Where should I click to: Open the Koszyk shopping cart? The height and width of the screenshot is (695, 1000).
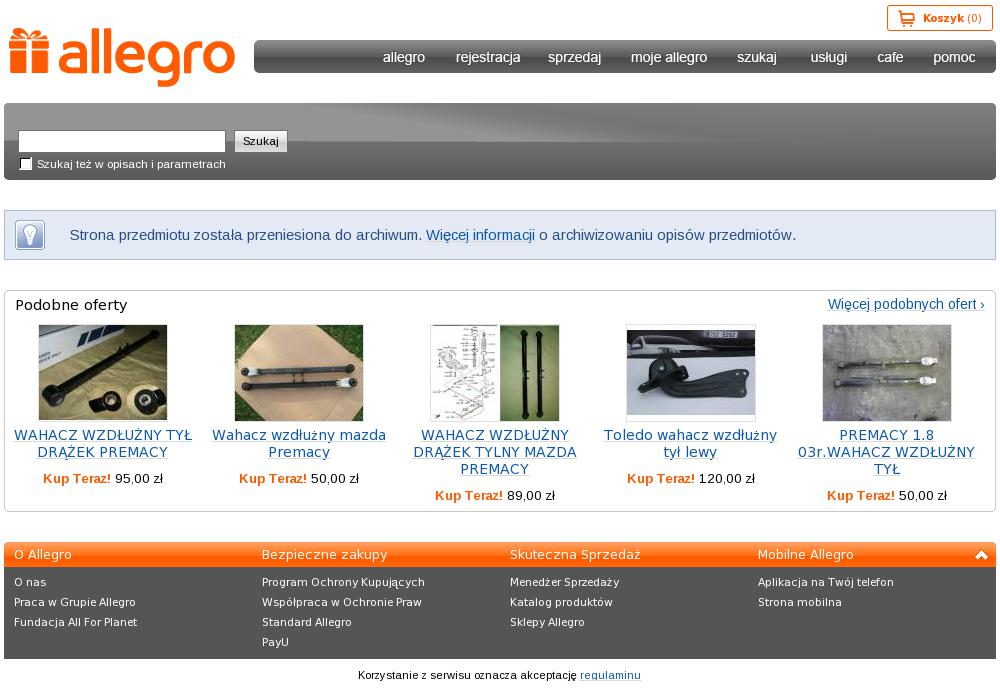(939, 18)
